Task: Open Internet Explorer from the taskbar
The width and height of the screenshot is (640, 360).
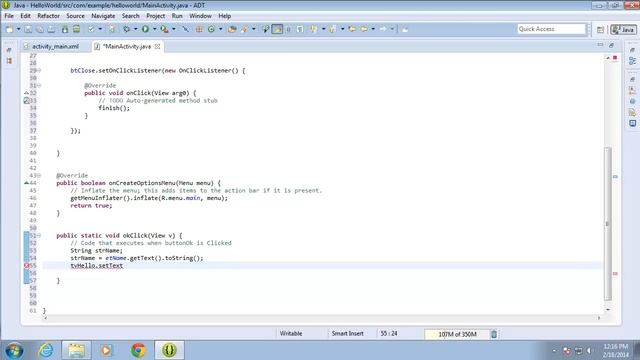Action: click(46, 350)
